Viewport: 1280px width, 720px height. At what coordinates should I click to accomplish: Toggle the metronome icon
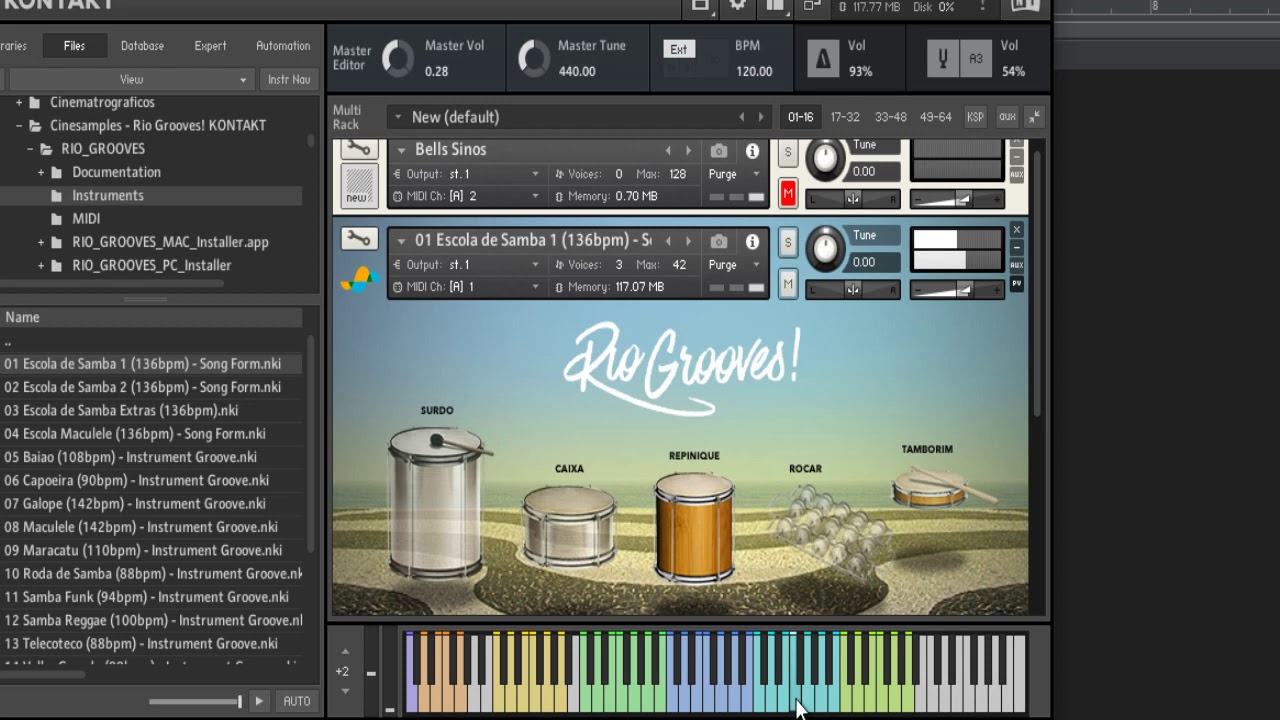point(823,59)
